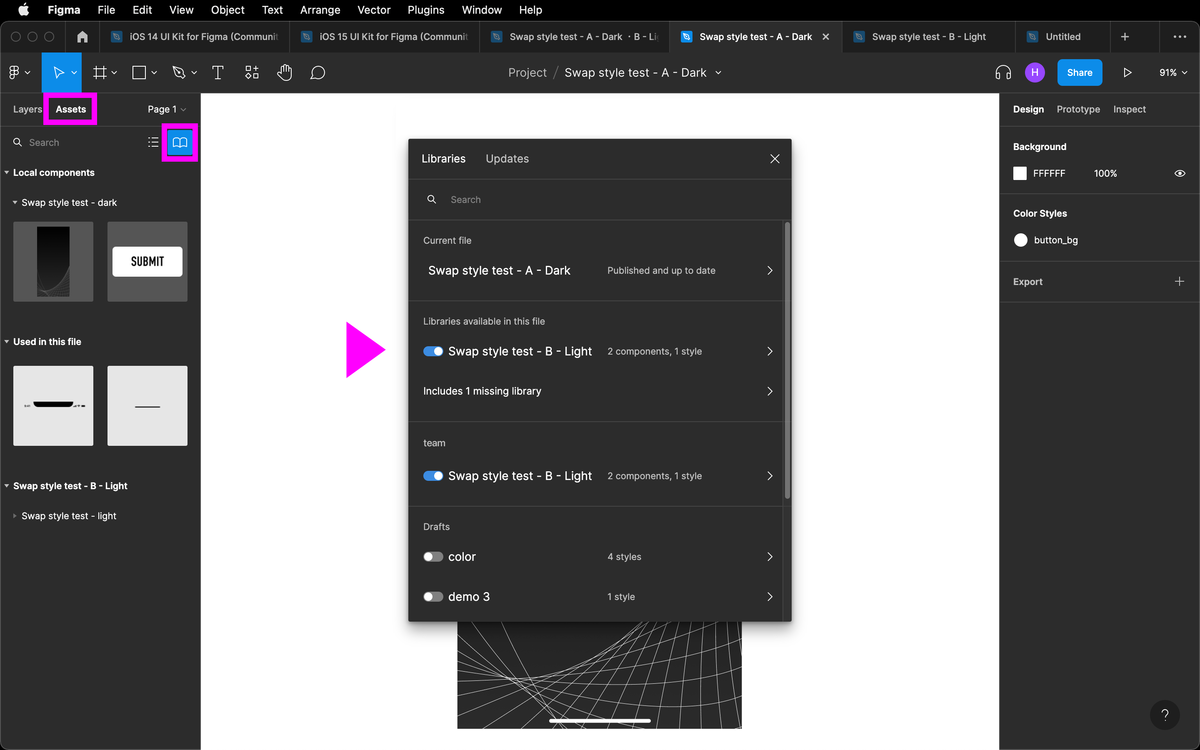This screenshot has height=750, width=1200.
Task: Click the background opacity 100% value
Action: coord(1105,174)
